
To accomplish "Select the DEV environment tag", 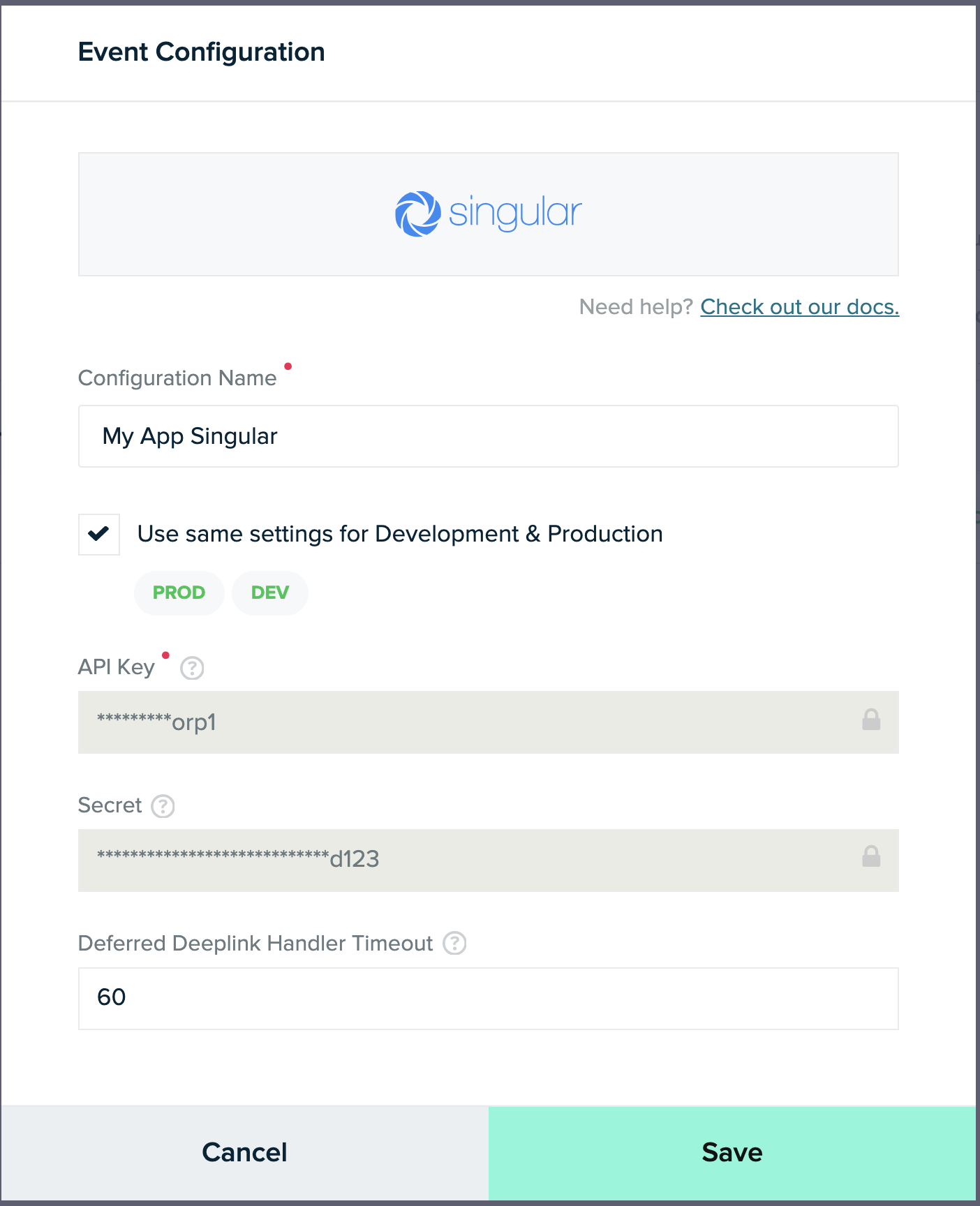I will pyautogui.click(x=269, y=593).
